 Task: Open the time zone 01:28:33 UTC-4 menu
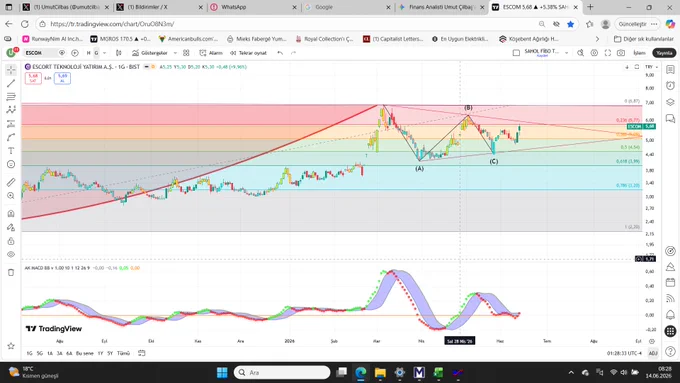pos(624,354)
